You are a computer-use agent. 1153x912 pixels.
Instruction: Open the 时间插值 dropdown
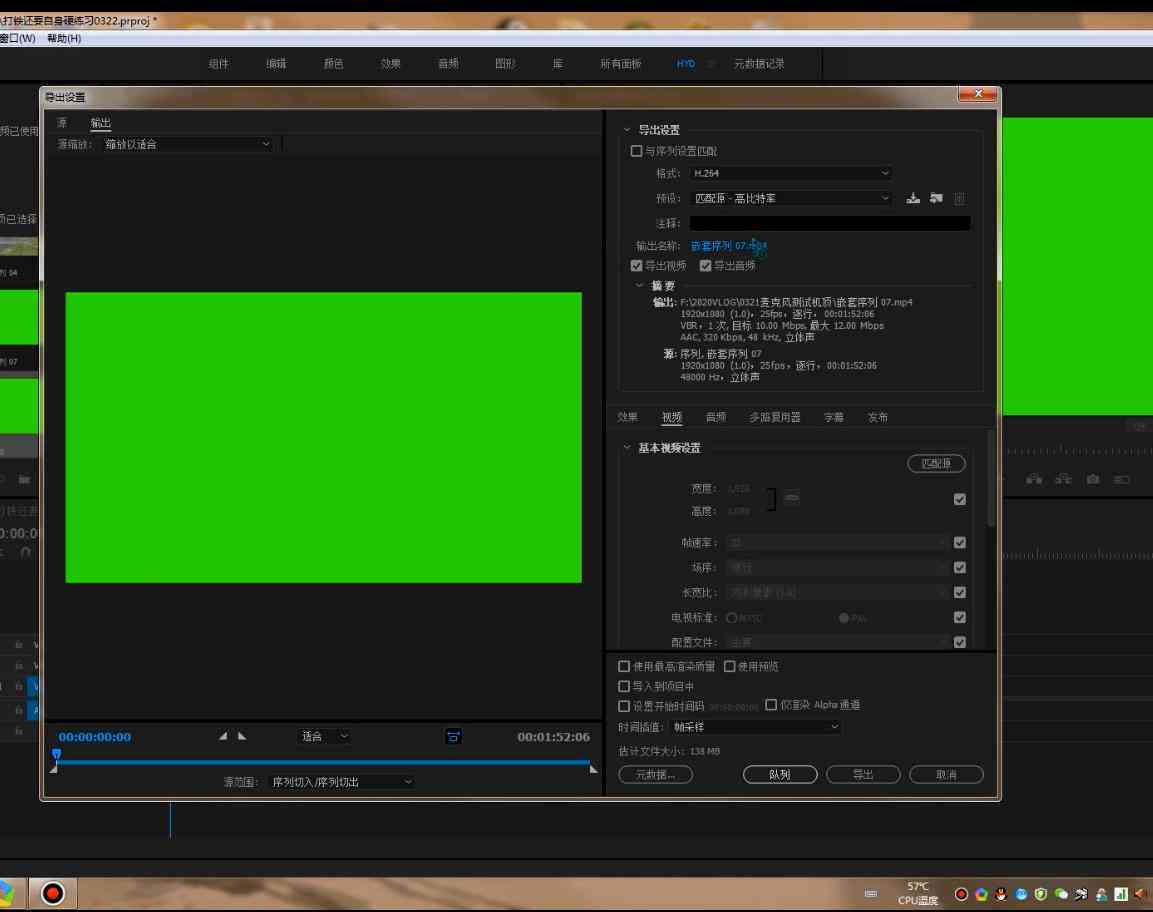[x=755, y=727]
